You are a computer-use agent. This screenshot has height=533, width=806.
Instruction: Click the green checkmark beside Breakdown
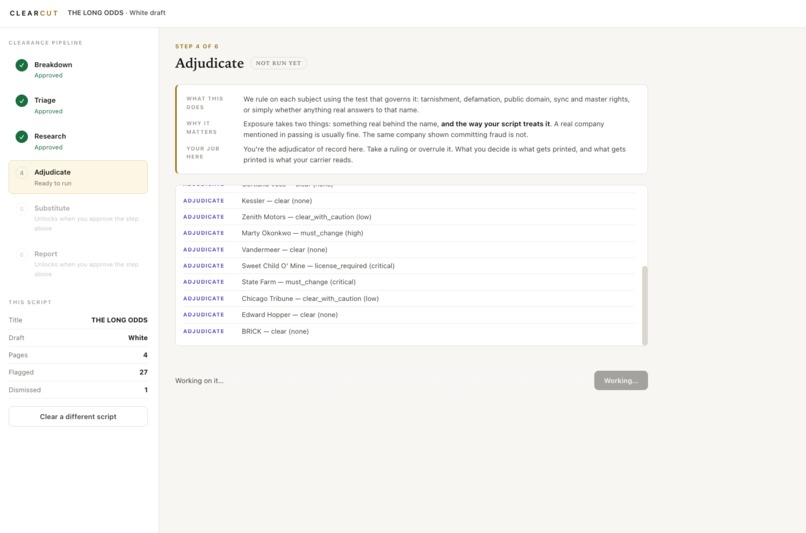(x=22, y=65)
